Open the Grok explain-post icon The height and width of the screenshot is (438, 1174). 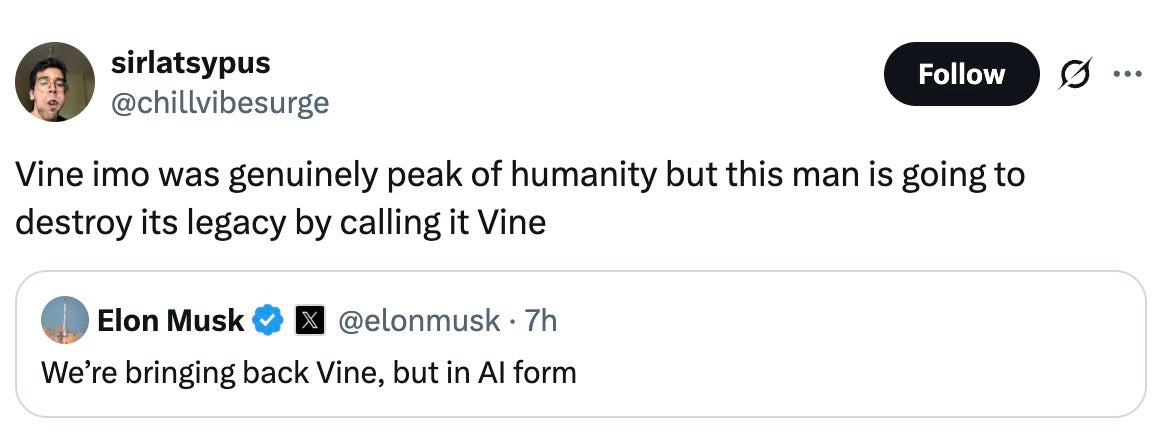(1076, 73)
